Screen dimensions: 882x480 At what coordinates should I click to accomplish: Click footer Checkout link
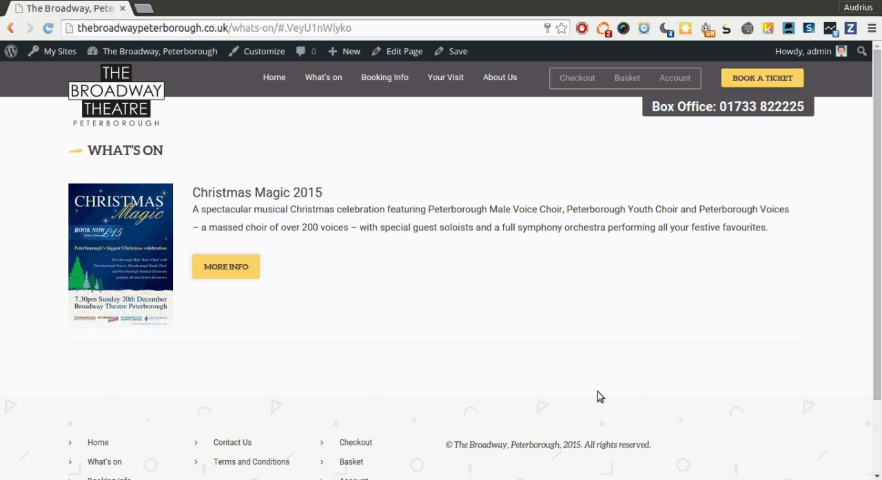coord(356,442)
